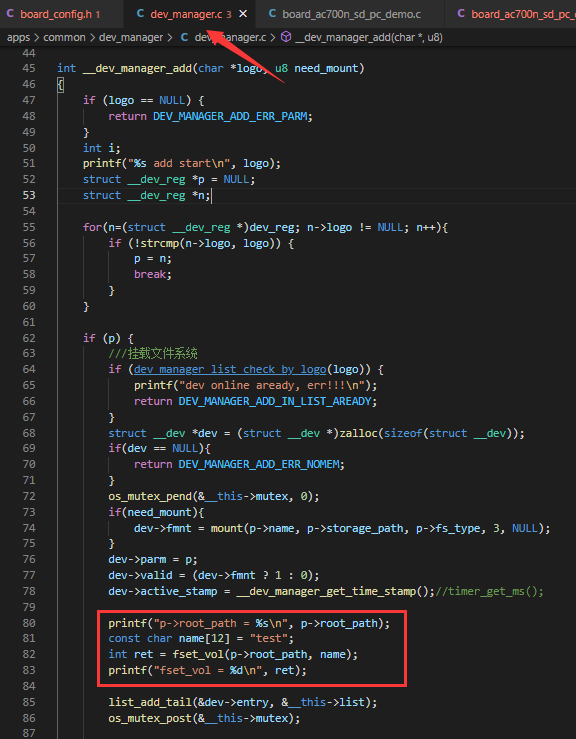This screenshot has width=576, height=739.
Task: Click 'os_mutex_post' on line 86
Action: [x=150, y=718]
